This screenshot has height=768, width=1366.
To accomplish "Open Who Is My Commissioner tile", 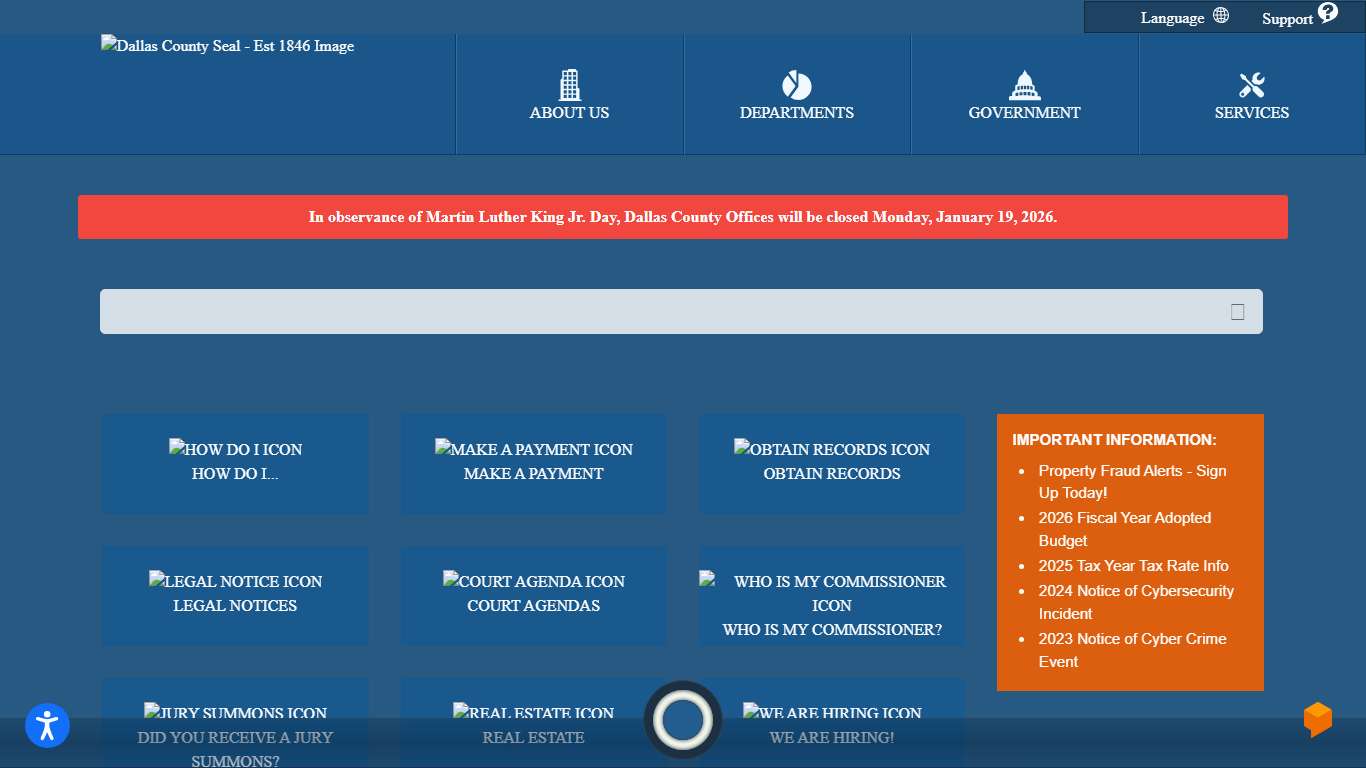I will click(x=831, y=606).
